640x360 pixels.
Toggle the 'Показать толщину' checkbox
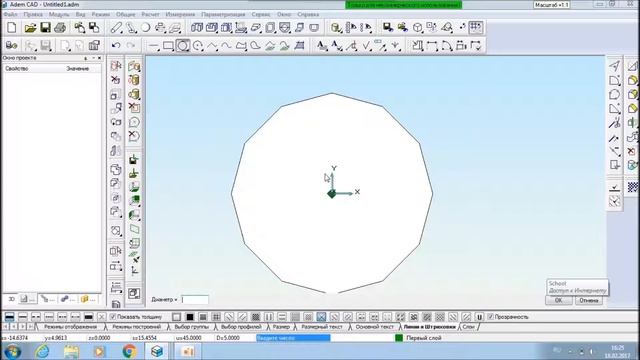[113, 317]
